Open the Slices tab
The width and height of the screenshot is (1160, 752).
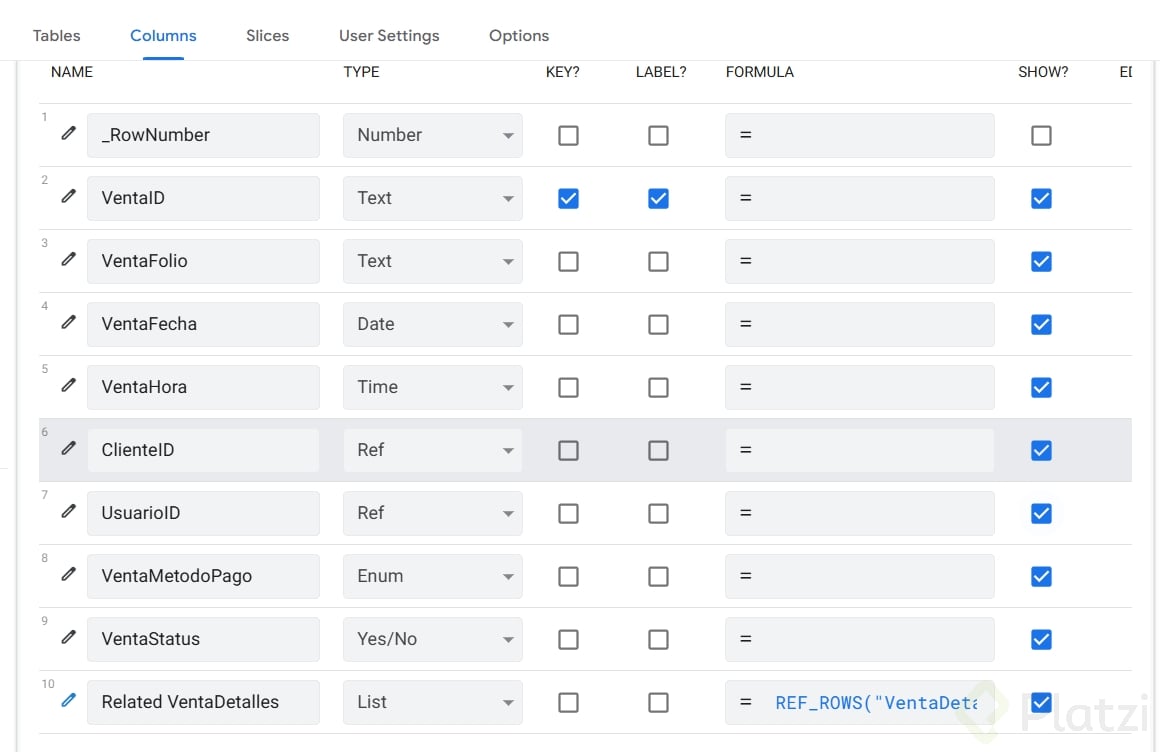(267, 35)
